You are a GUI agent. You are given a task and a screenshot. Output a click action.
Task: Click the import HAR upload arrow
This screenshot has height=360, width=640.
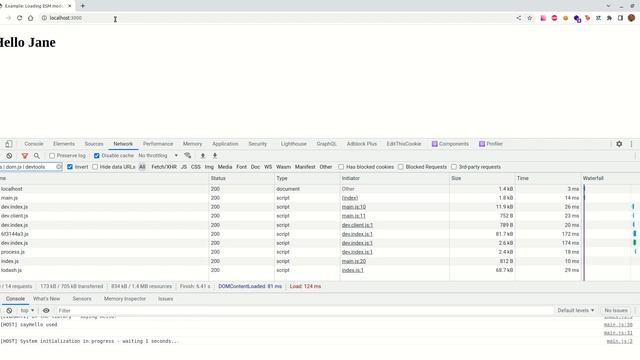(x=202, y=156)
